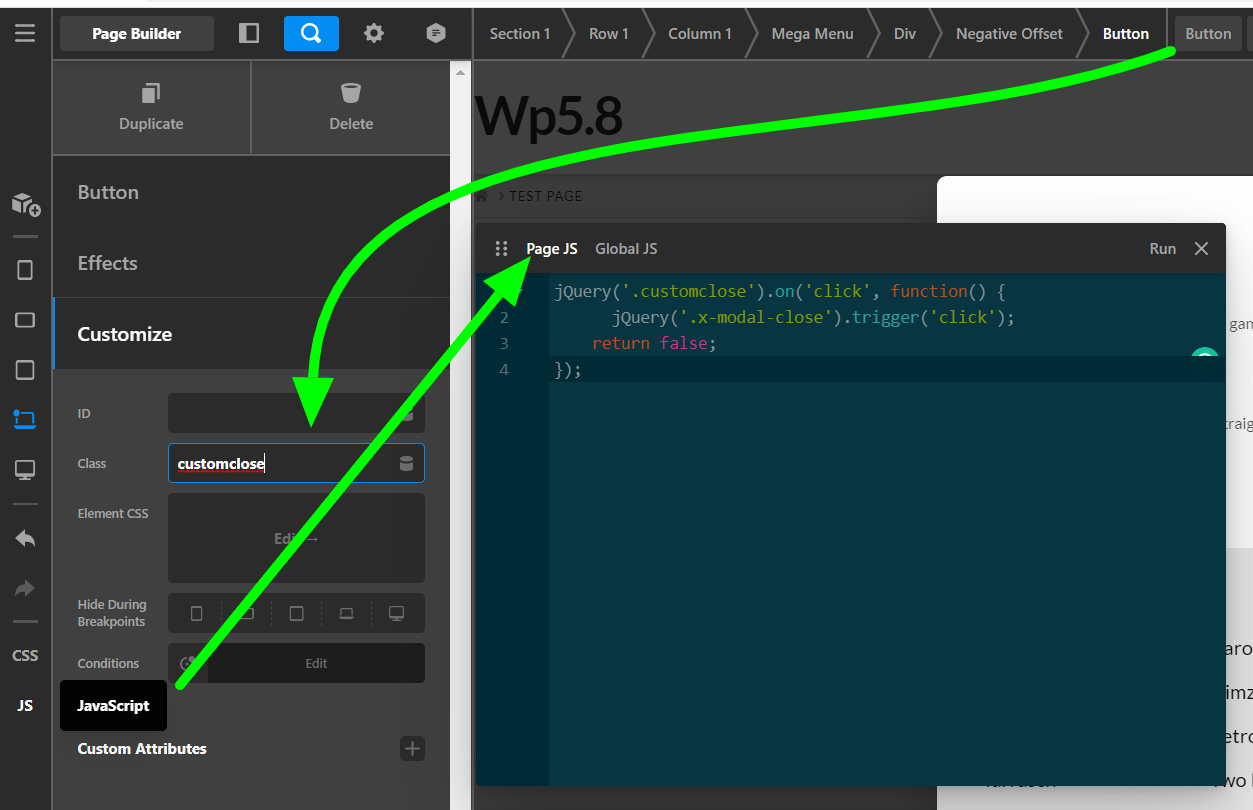1253x810 pixels.
Task: Toggle hide on desktop monitor breakpoint
Action: pos(396,613)
